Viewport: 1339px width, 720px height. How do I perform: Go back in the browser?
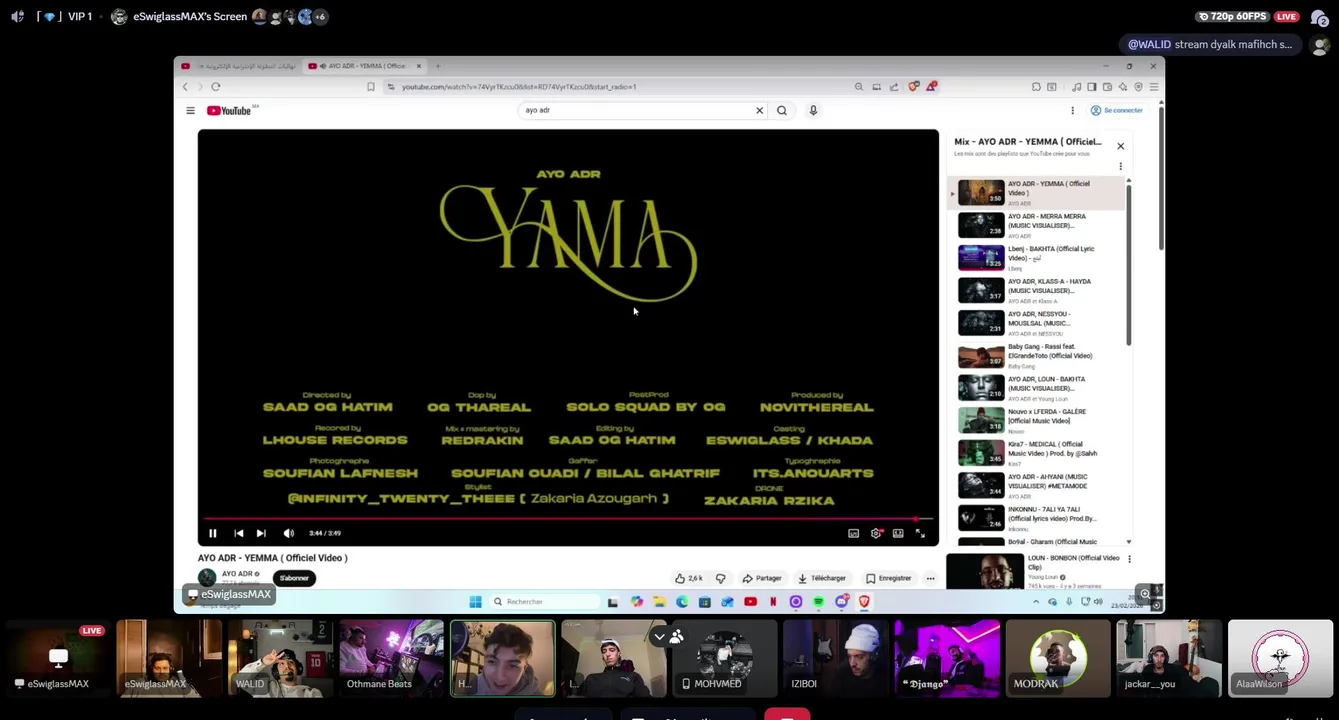pyautogui.click(x=185, y=87)
